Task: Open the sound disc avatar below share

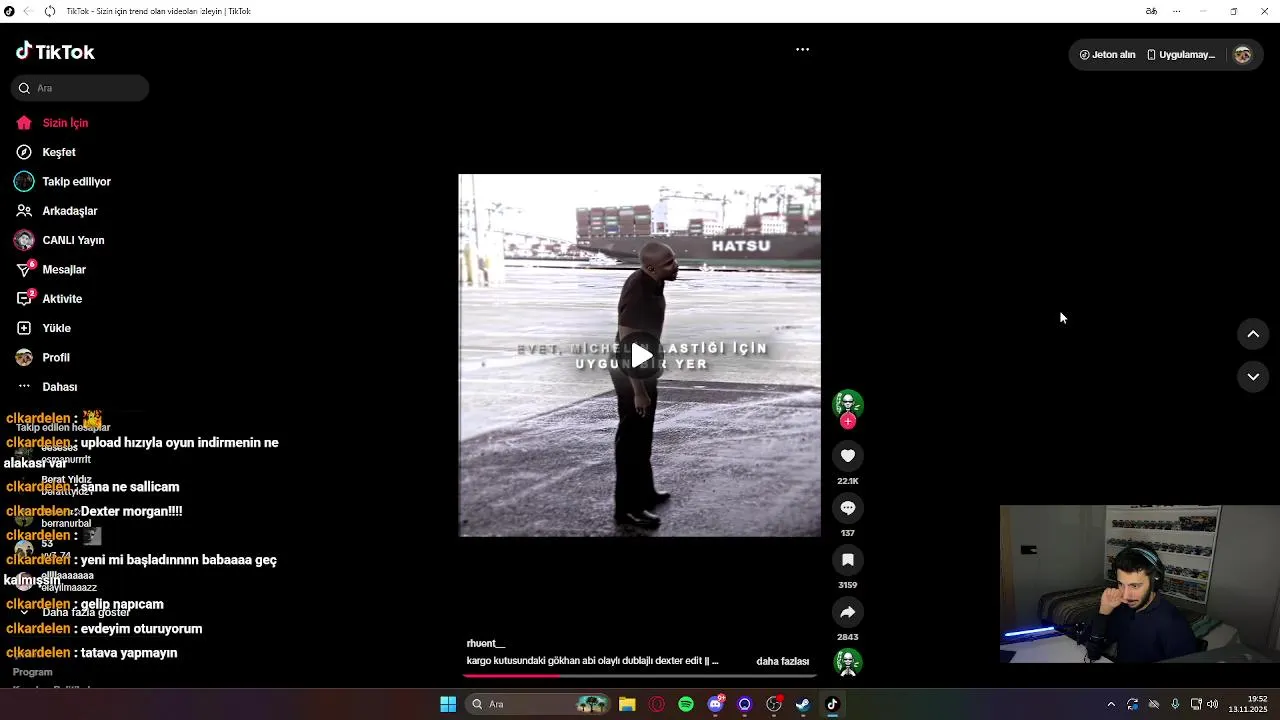Action: point(848,662)
